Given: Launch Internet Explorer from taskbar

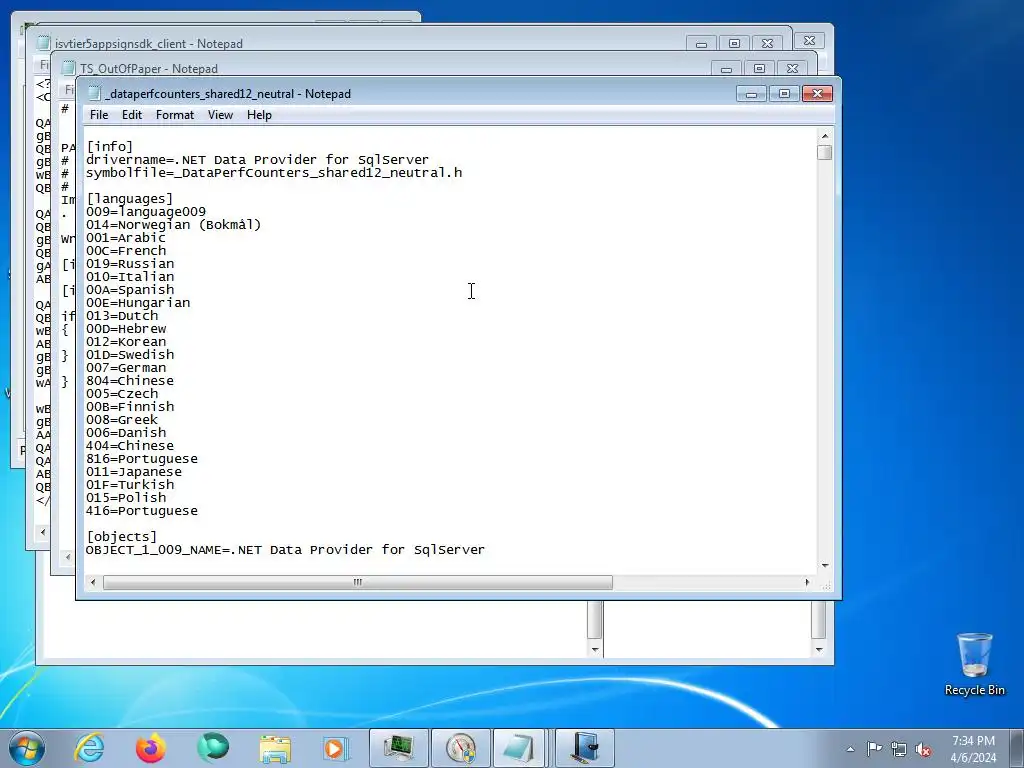Looking at the screenshot, I should tap(89, 748).
